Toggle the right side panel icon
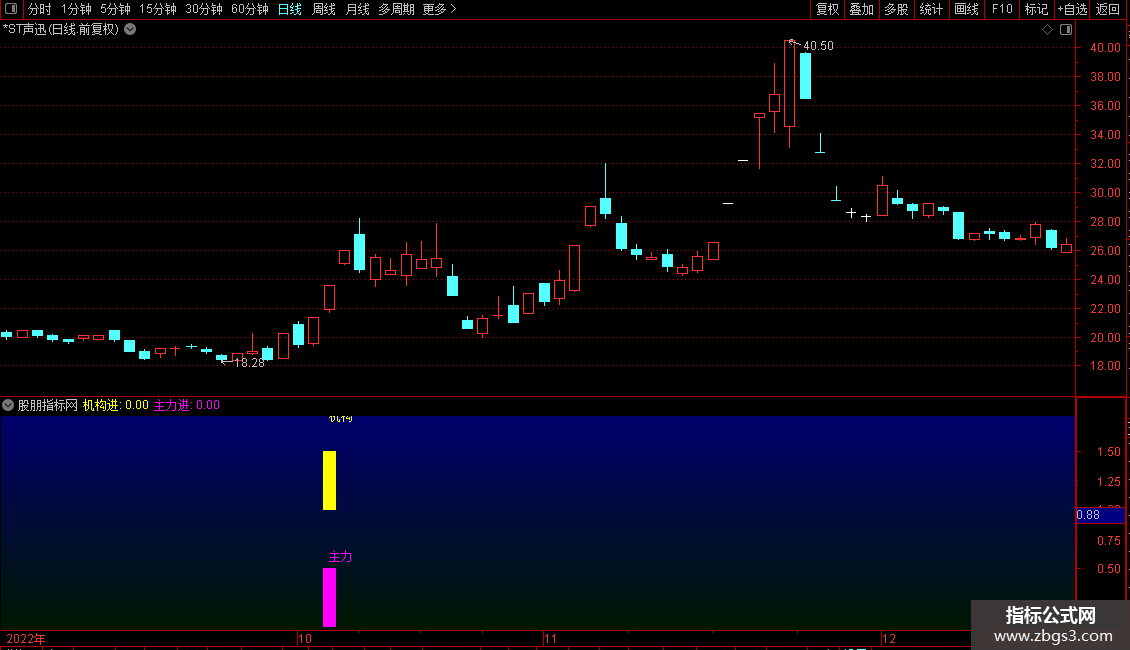The width and height of the screenshot is (1130, 650). pos(1066,30)
